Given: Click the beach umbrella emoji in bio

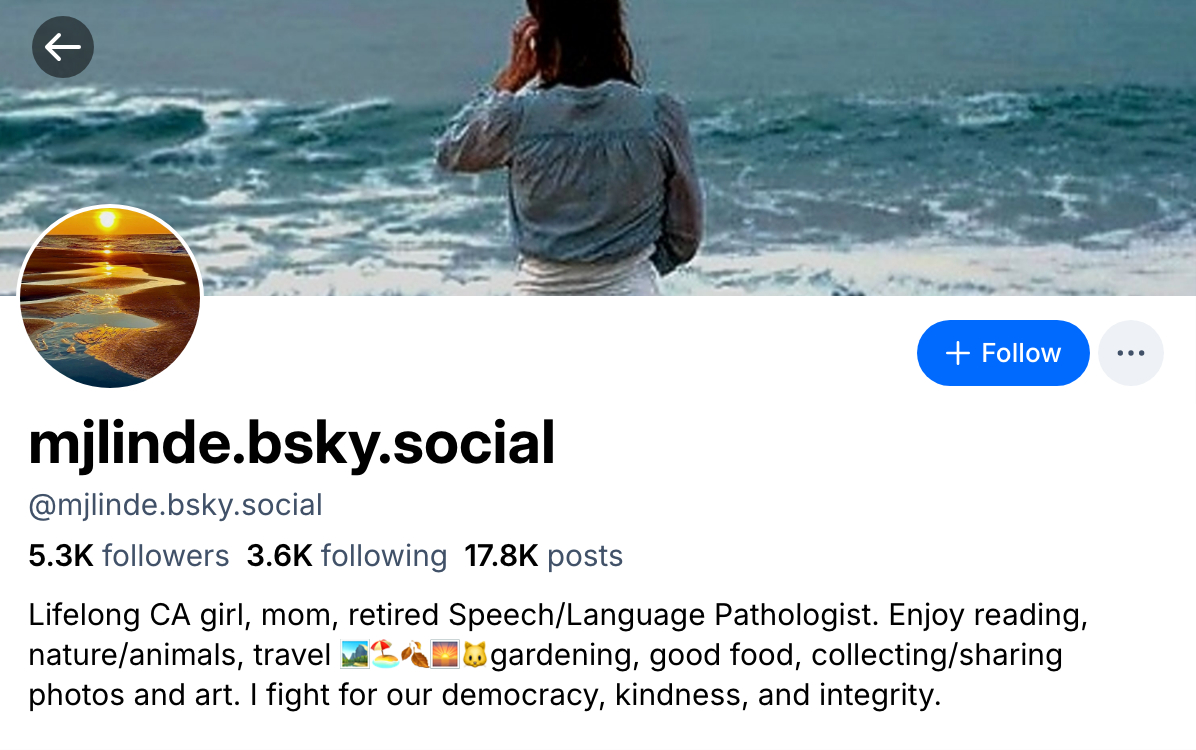Looking at the screenshot, I should point(384,656).
